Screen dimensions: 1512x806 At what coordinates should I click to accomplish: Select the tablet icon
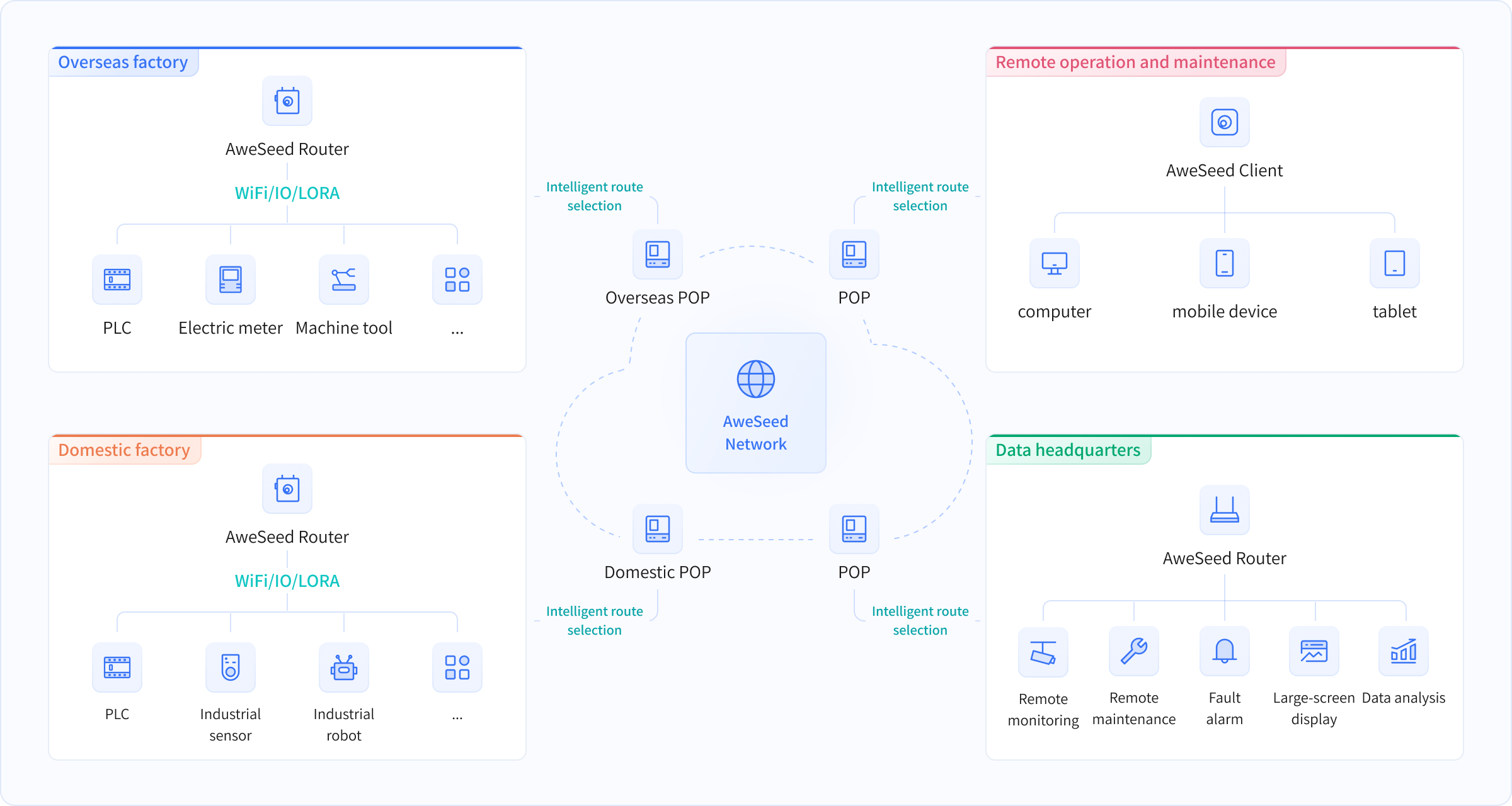tap(1395, 263)
